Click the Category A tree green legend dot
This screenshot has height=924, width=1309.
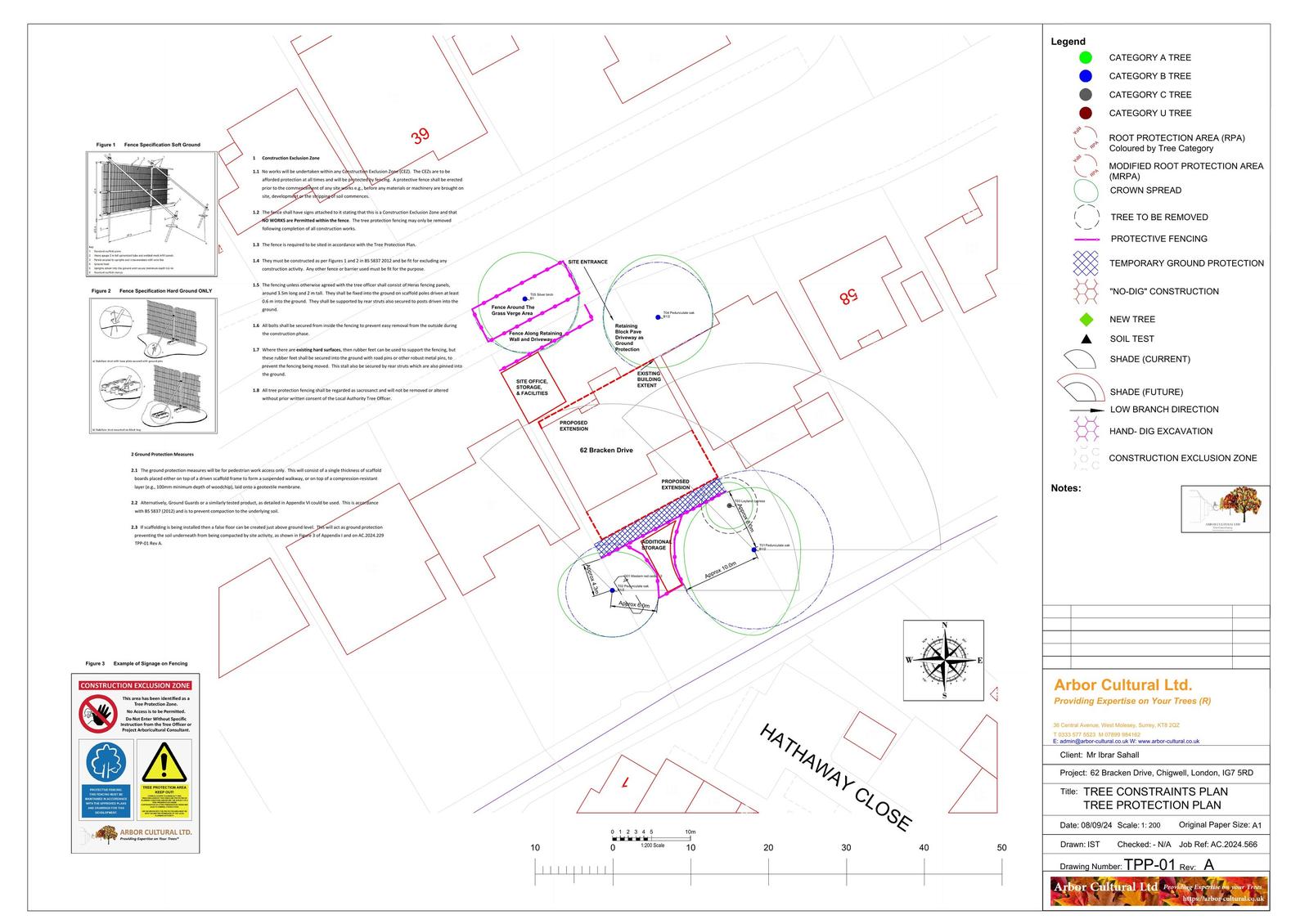[1086, 57]
